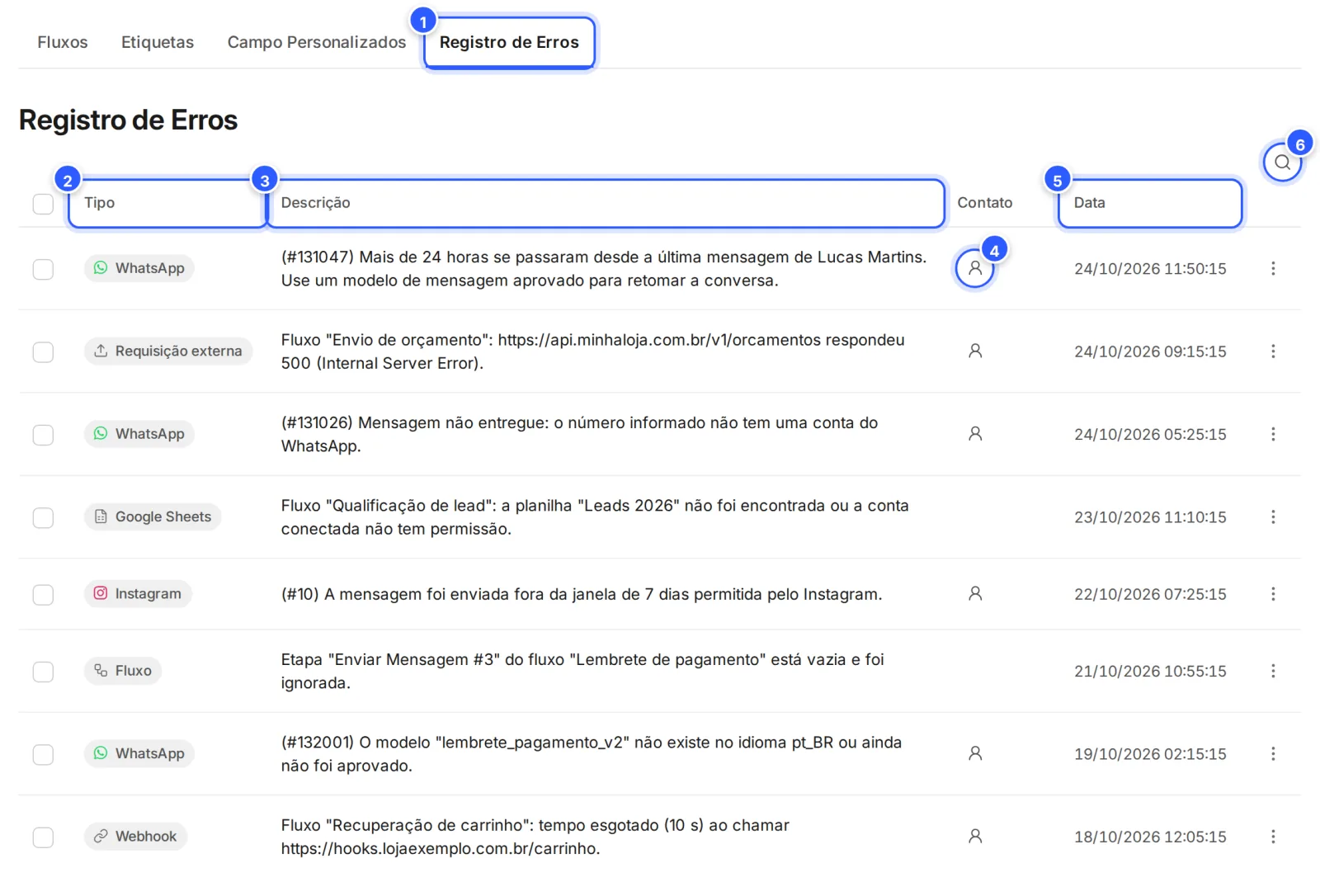Open contact icon in the Webhook row
This screenshot has height=896, width=1320.
click(974, 837)
